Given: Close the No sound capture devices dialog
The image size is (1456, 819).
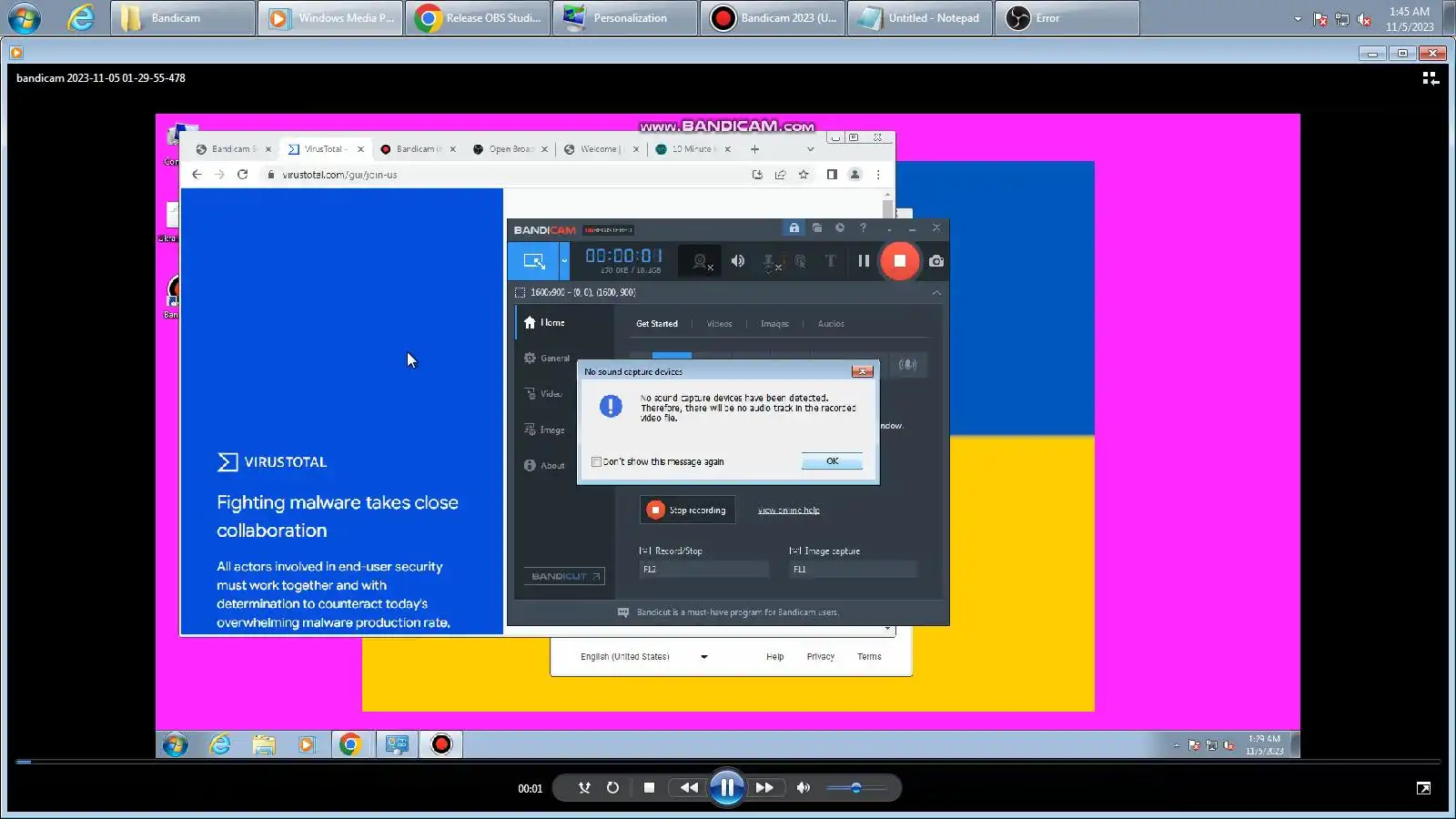Looking at the screenshot, I should click(862, 371).
